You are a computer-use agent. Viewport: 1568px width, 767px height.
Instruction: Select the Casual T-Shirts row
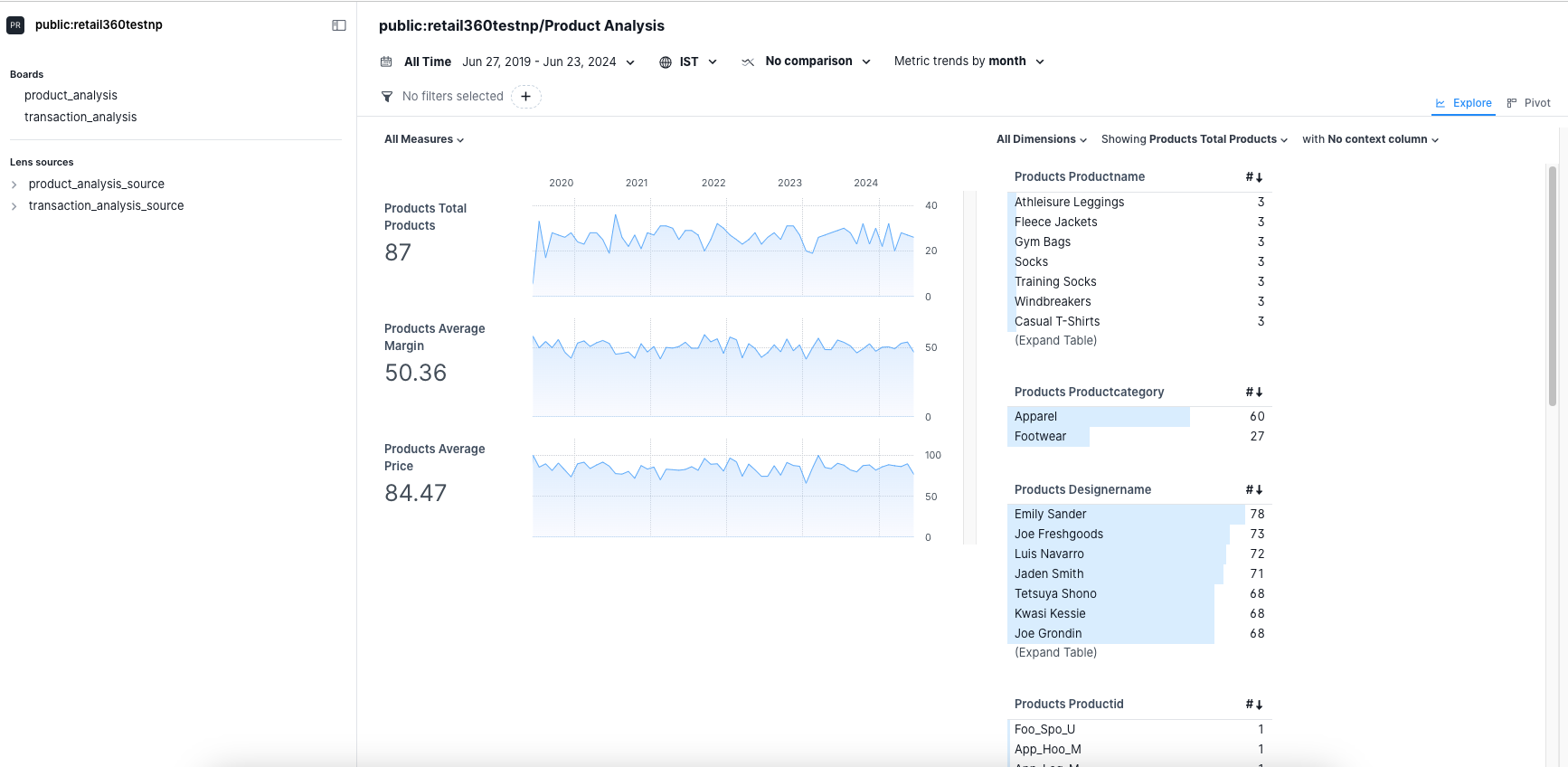coord(1139,322)
